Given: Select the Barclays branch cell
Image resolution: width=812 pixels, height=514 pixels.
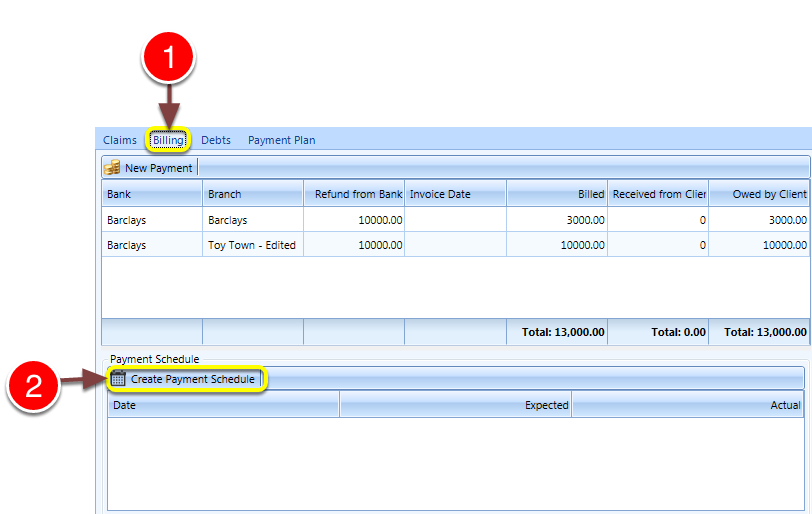Looking at the screenshot, I should (x=253, y=220).
